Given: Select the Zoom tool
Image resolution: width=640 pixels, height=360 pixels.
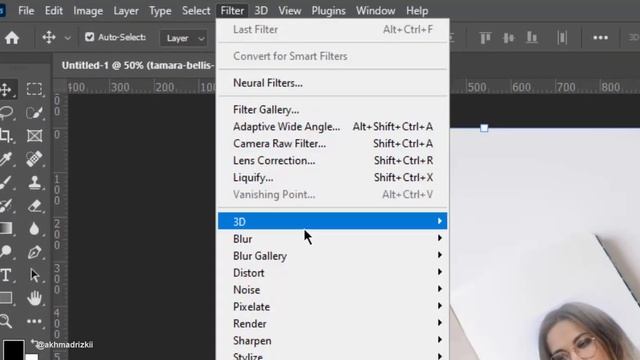Looking at the screenshot, I should (x=6, y=321).
